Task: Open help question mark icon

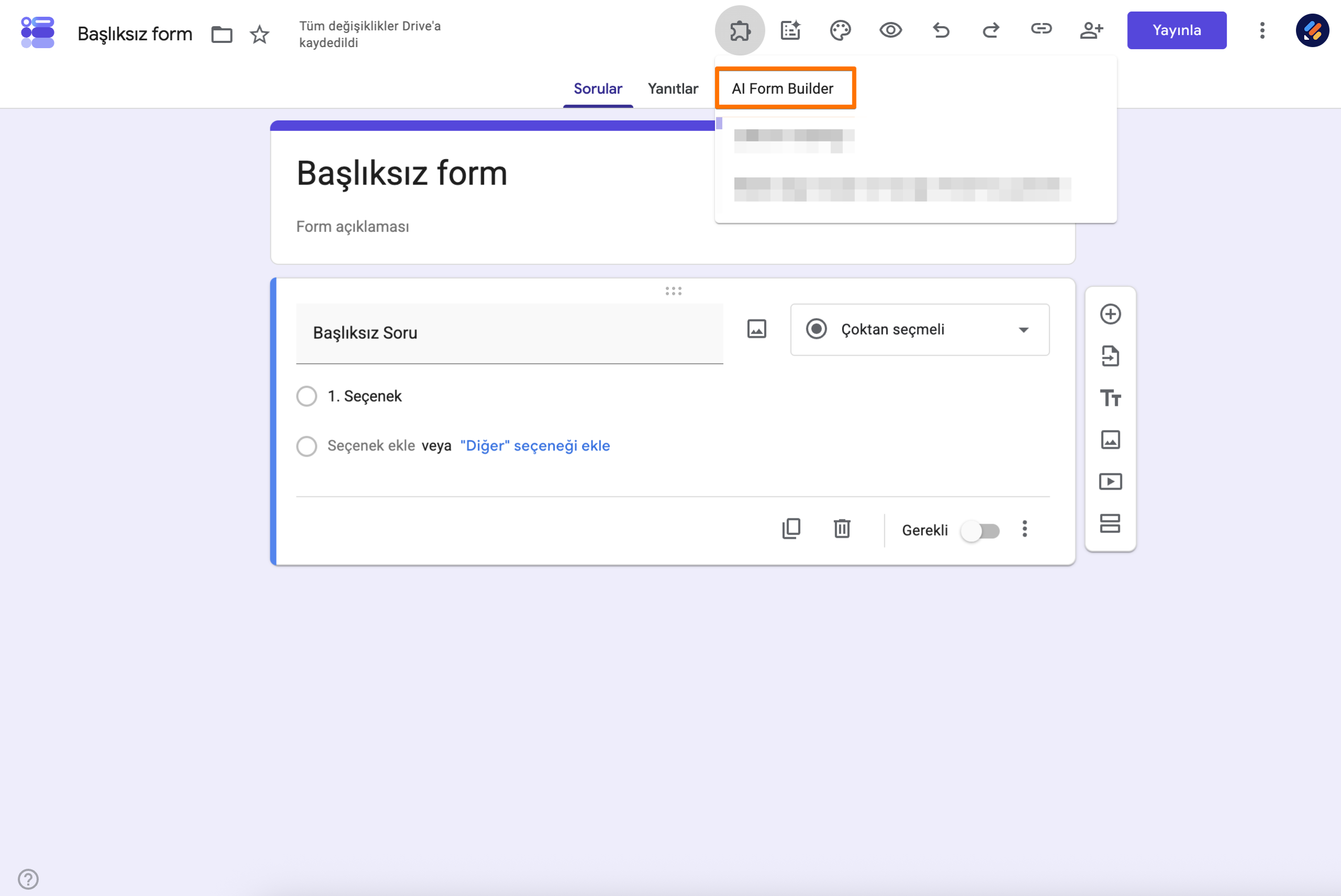Action: [28, 879]
